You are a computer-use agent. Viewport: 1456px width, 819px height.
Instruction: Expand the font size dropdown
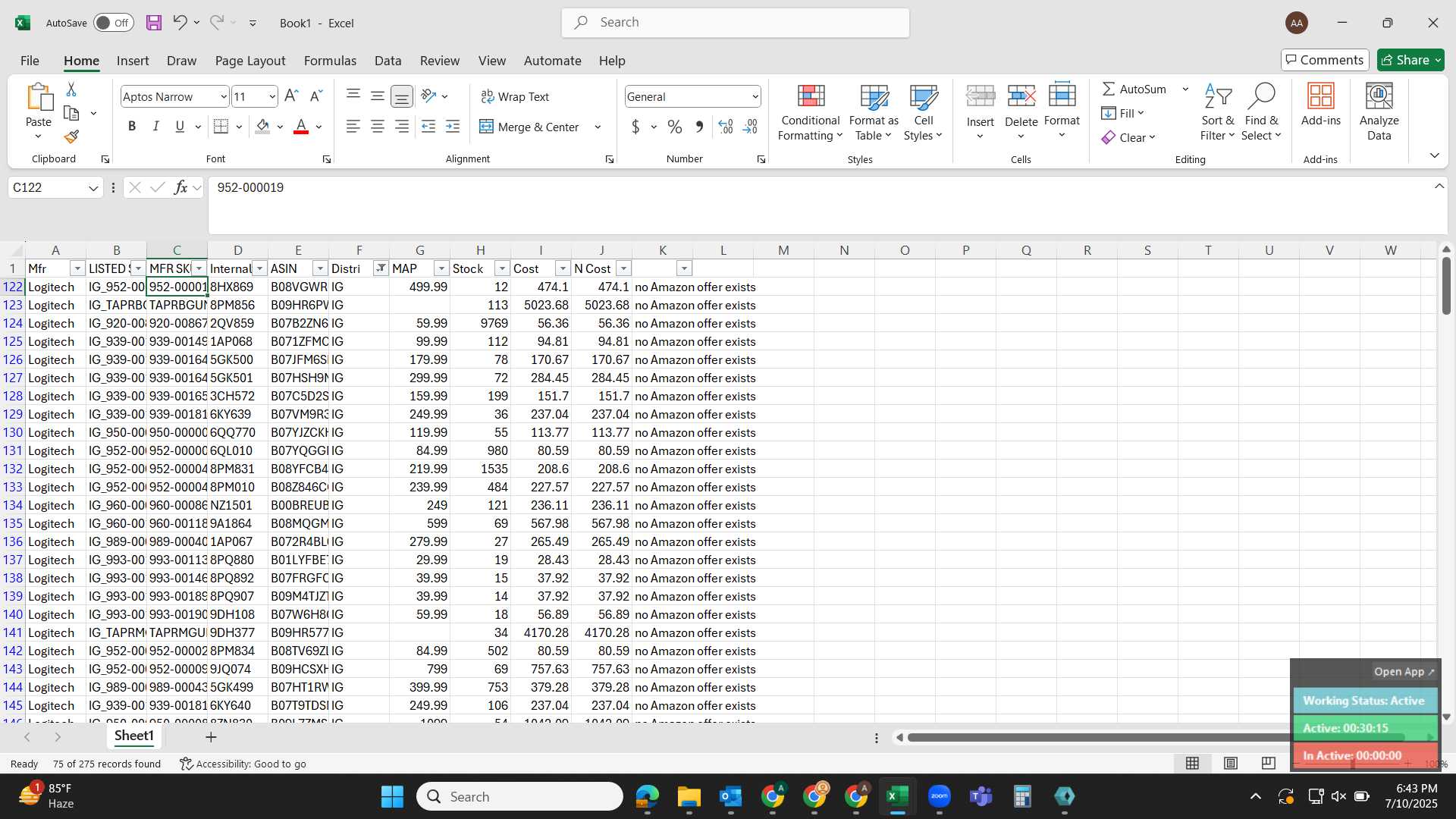coord(272,96)
